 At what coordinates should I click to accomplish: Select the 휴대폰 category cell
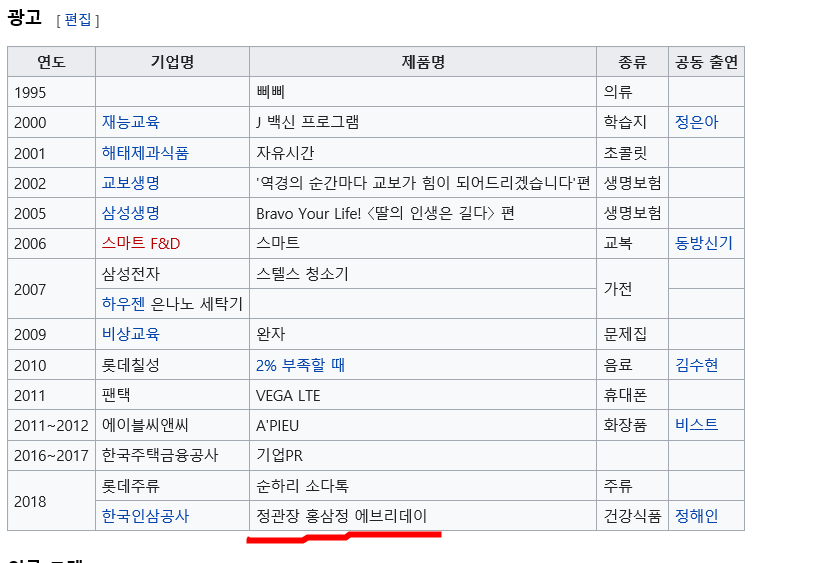[632, 395]
